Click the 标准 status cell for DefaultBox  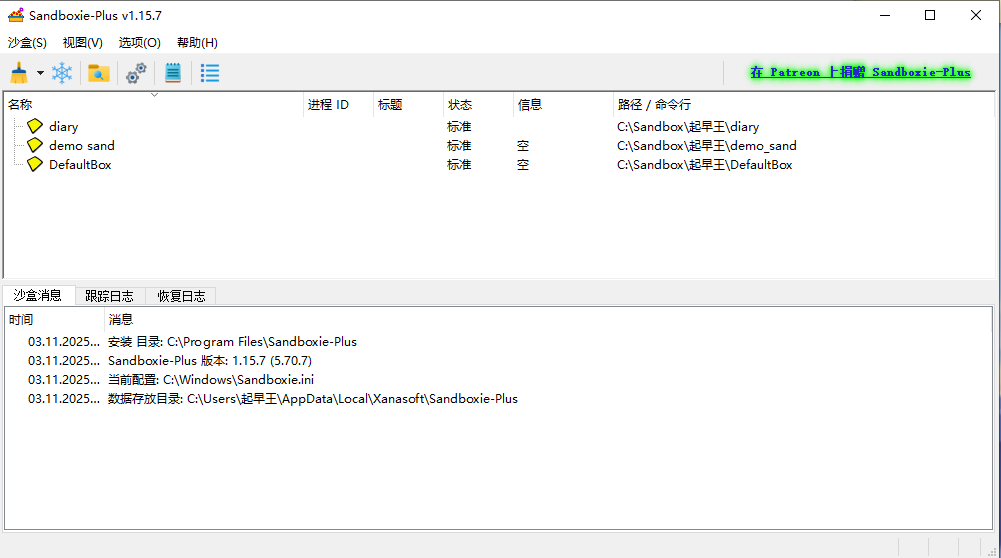(x=459, y=164)
